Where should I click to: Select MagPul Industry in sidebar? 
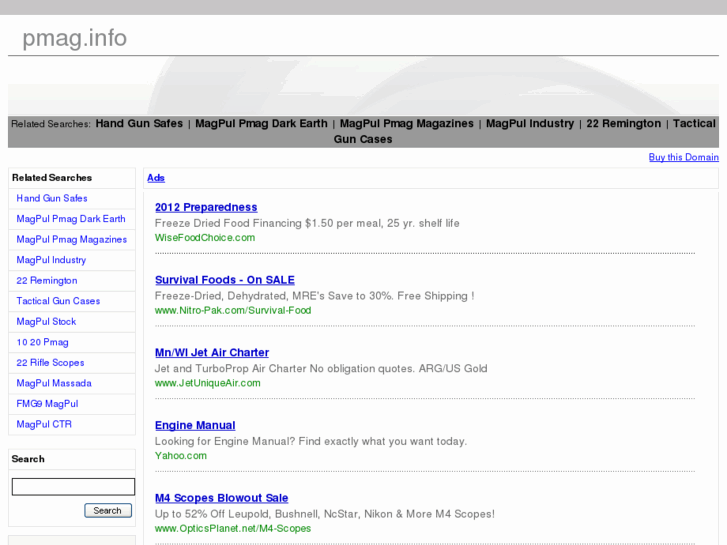click(51, 260)
